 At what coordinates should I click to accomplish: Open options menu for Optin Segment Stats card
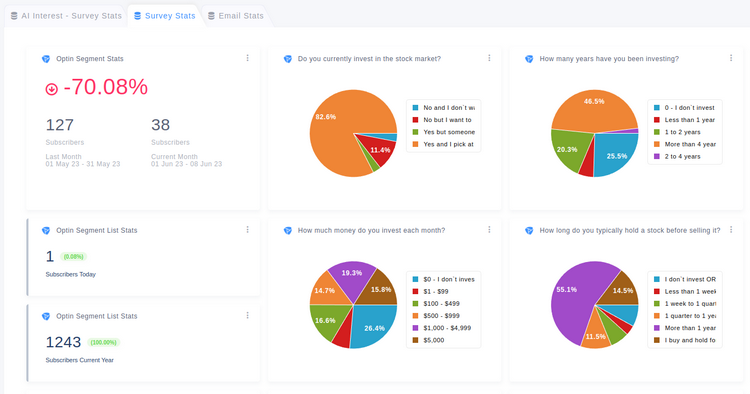(x=247, y=58)
